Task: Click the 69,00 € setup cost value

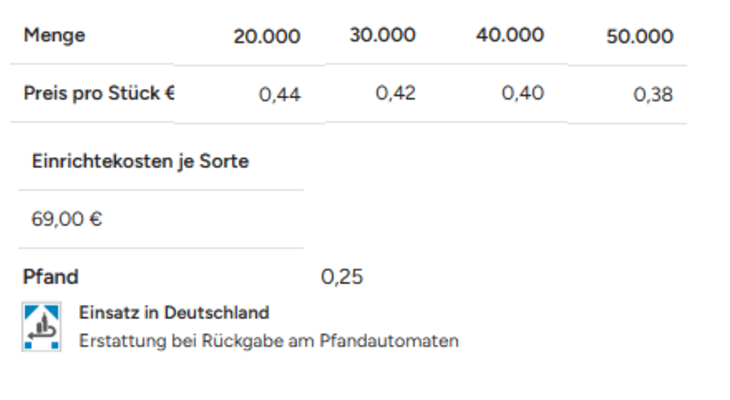Action: click(67, 219)
